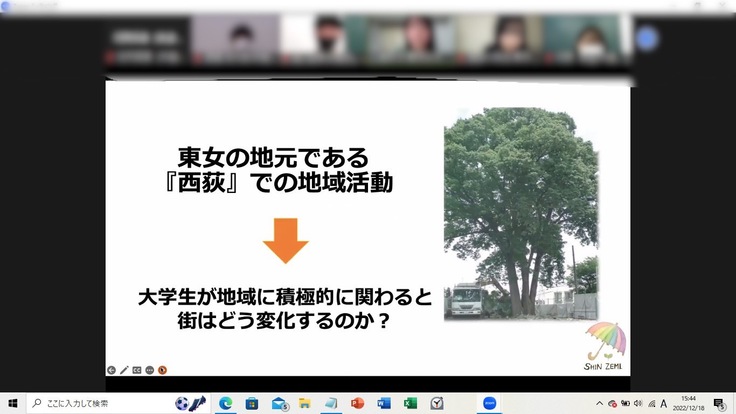The width and height of the screenshot is (736, 414).
Task: Open Excel from the taskbar
Action: tap(410, 403)
